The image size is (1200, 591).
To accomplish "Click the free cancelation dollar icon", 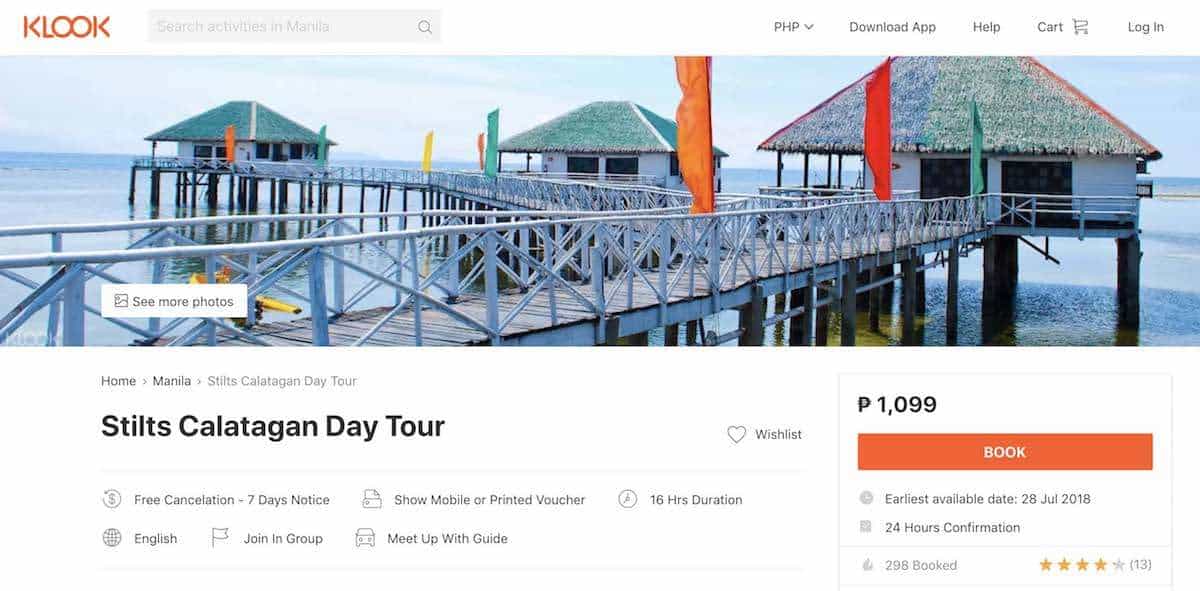I will pos(112,499).
